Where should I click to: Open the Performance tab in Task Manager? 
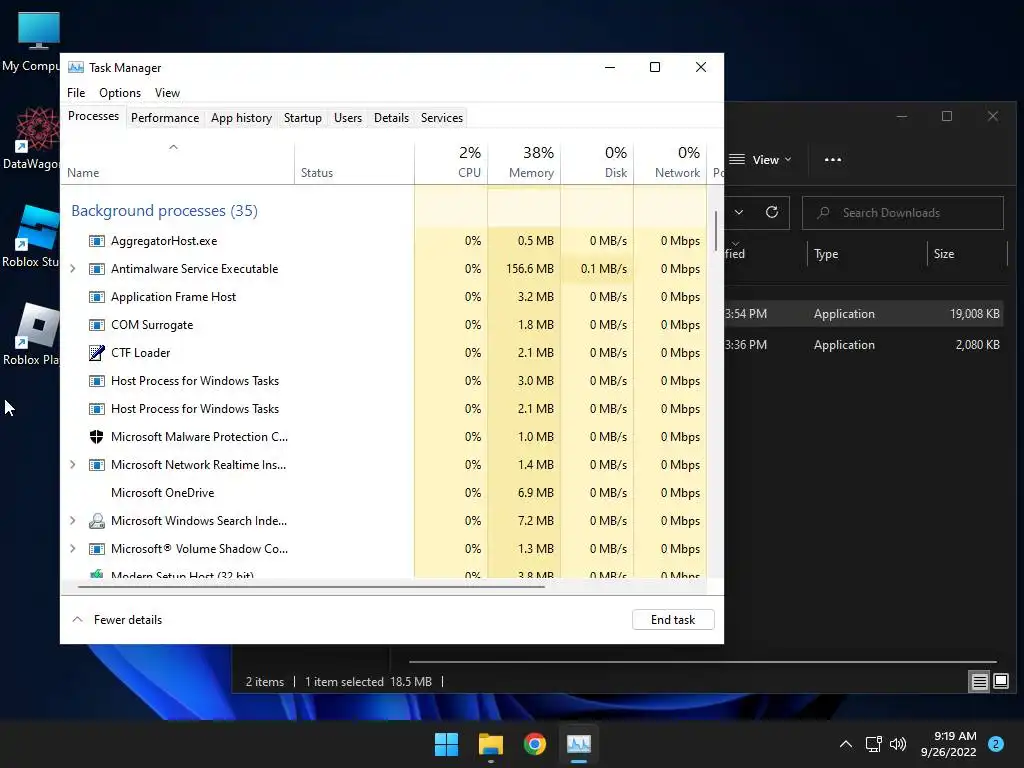click(x=165, y=118)
